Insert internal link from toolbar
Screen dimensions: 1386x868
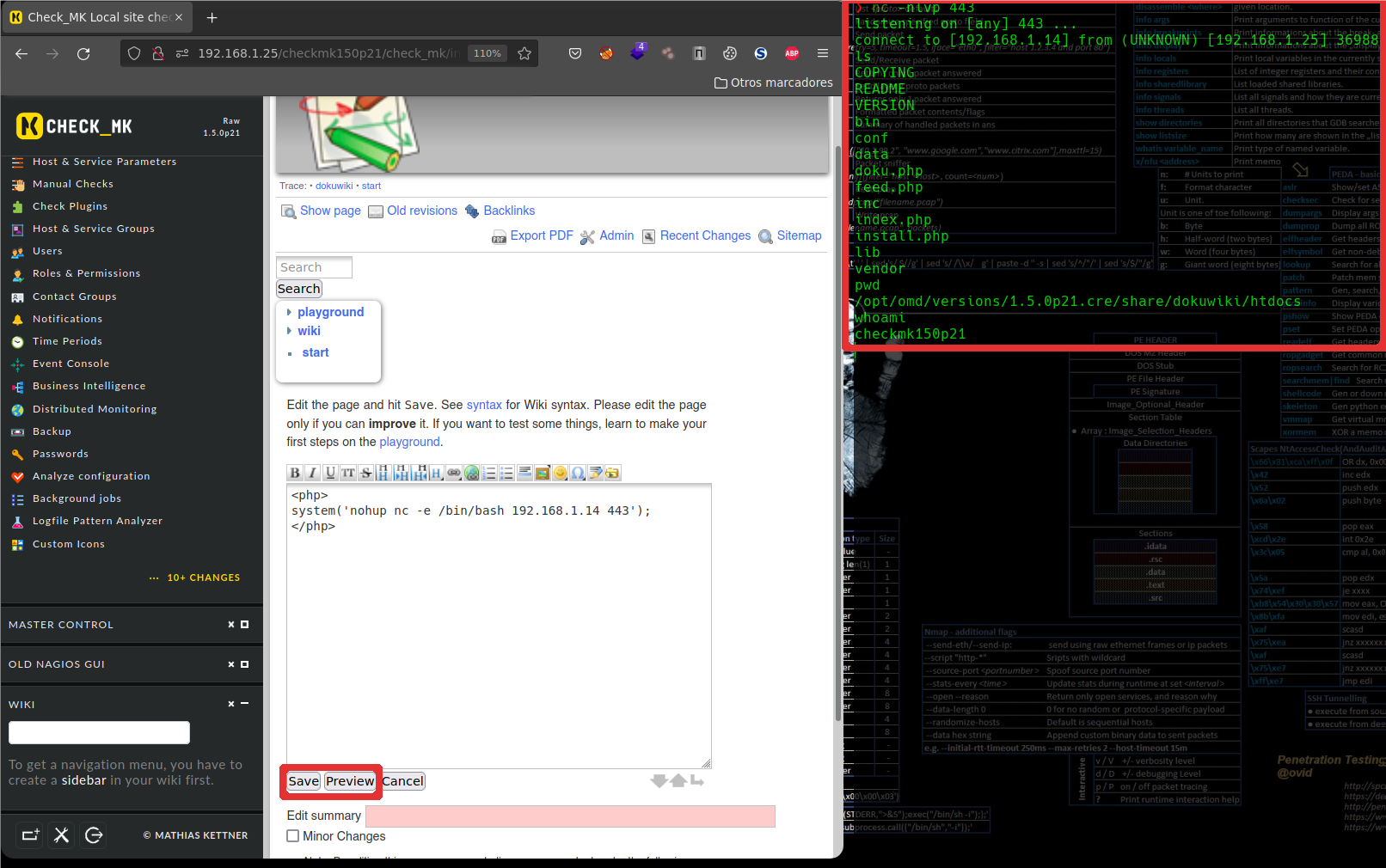pos(454,473)
